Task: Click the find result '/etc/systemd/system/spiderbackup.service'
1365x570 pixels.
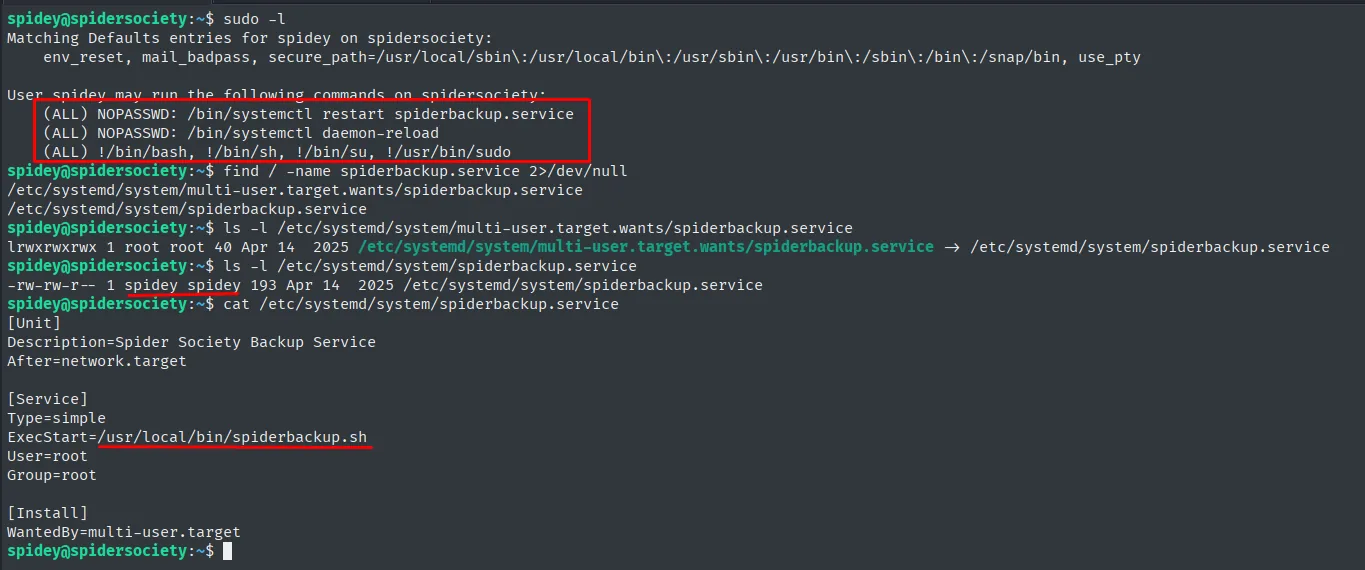Action: (x=187, y=209)
